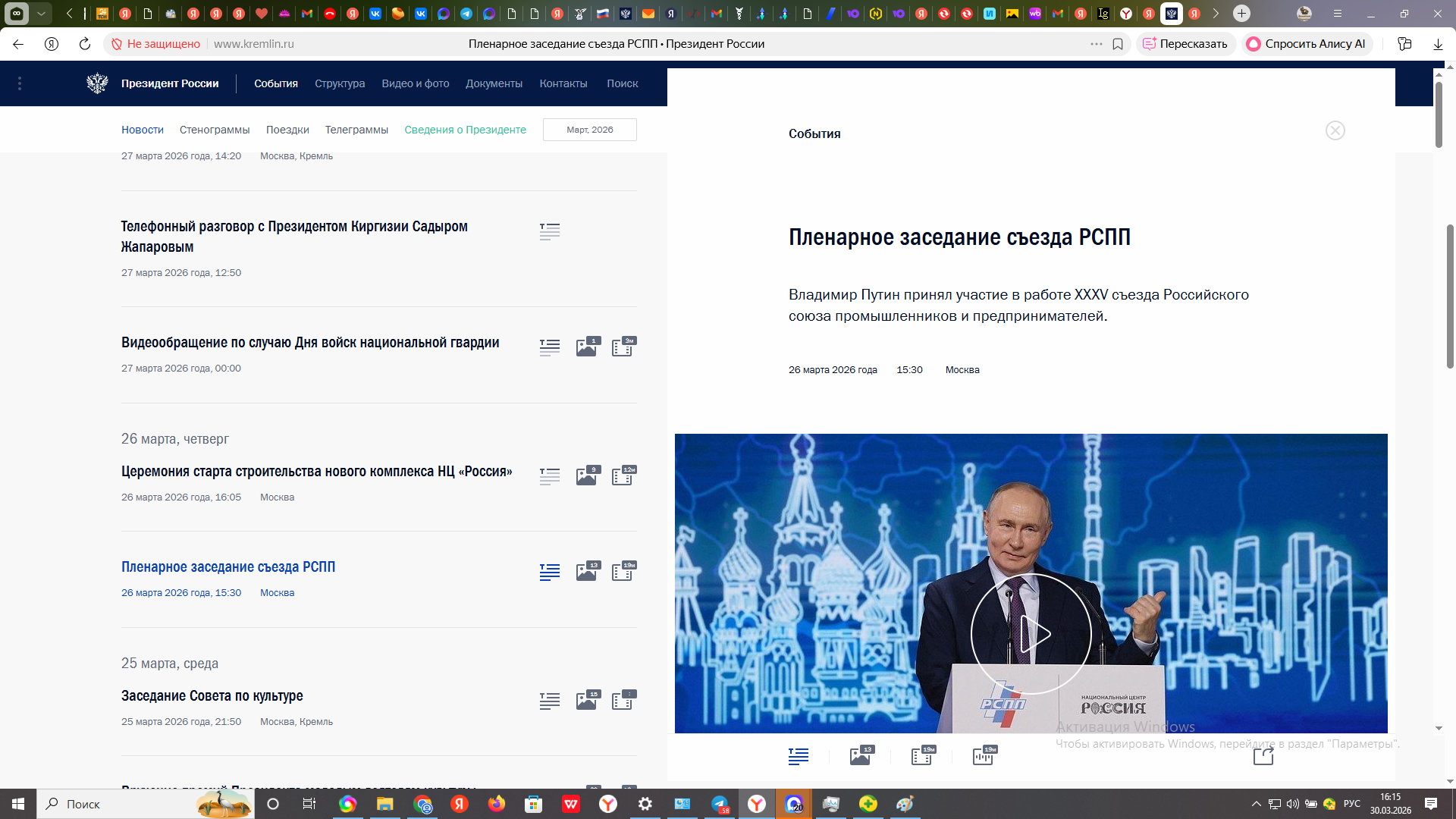Click the bookmark icon in the address bar

pos(1118,44)
